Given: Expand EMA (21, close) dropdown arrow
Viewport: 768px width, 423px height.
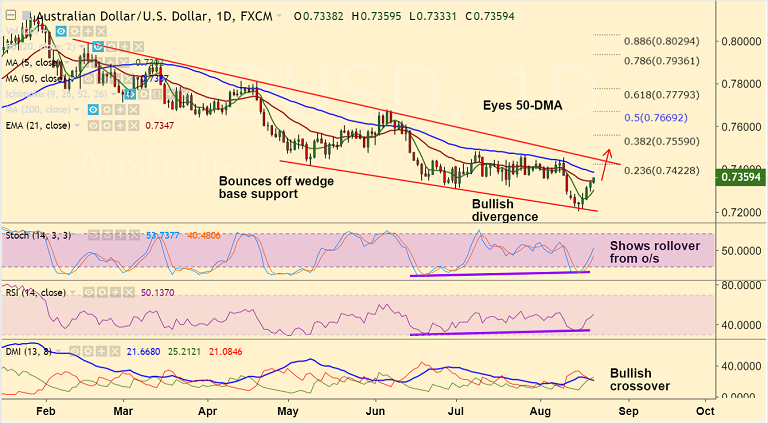Looking at the screenshot, I should pos(77,126).
